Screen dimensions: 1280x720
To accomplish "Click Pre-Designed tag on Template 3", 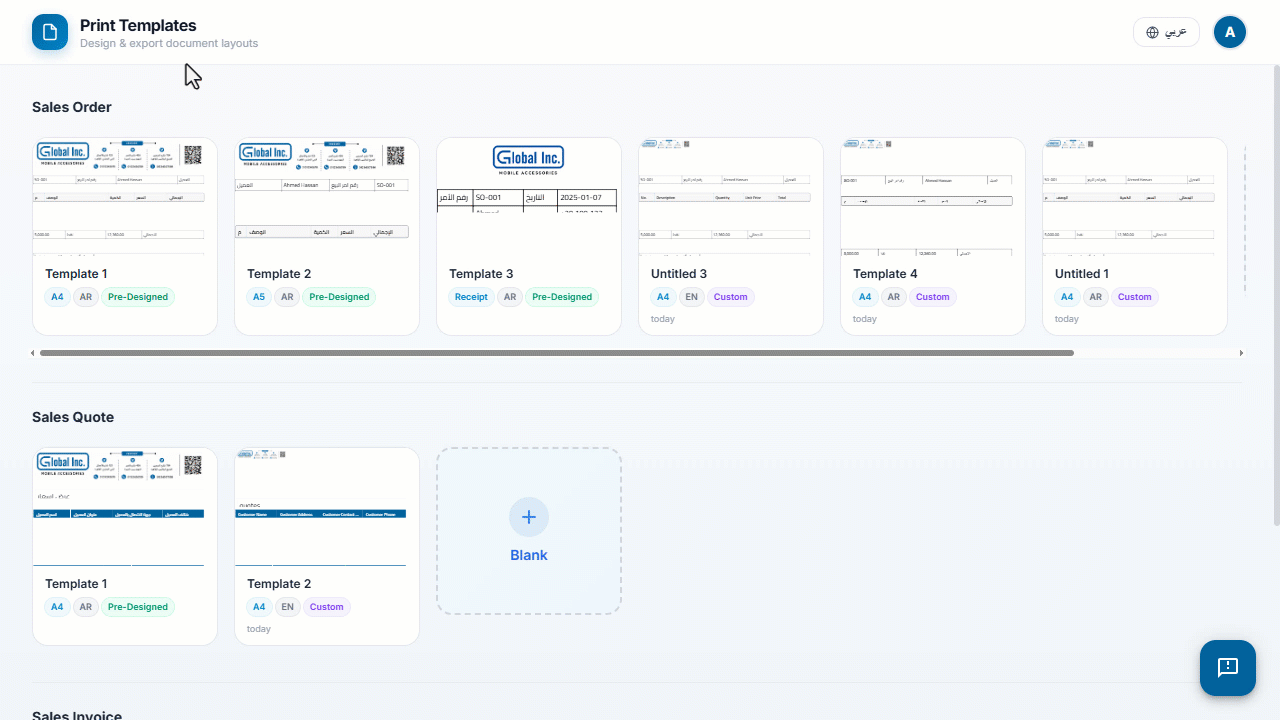I will tap(562, 297).
